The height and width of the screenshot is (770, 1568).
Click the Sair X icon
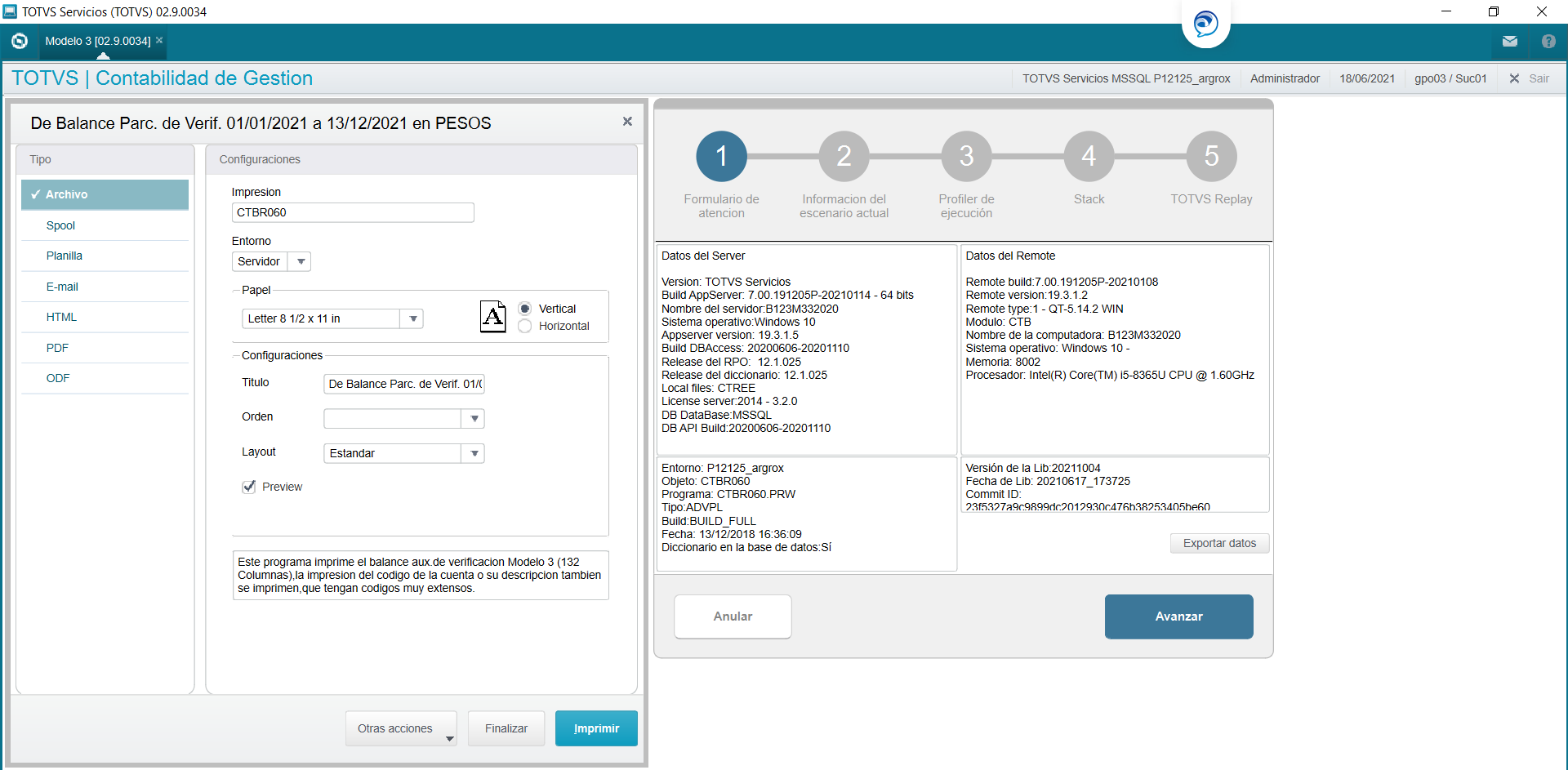(1514, 78)
